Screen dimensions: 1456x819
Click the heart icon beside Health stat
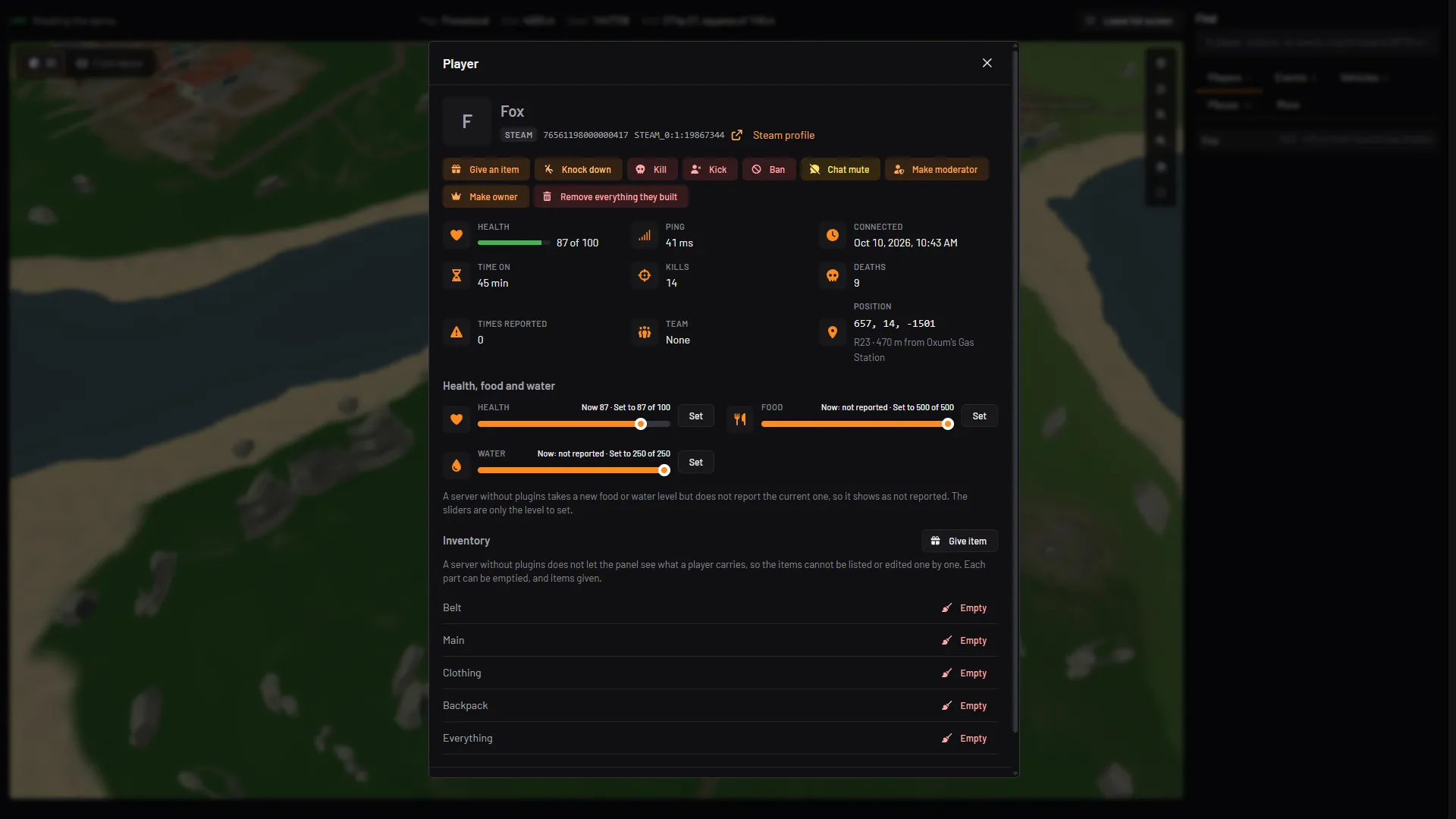(457, 235)
